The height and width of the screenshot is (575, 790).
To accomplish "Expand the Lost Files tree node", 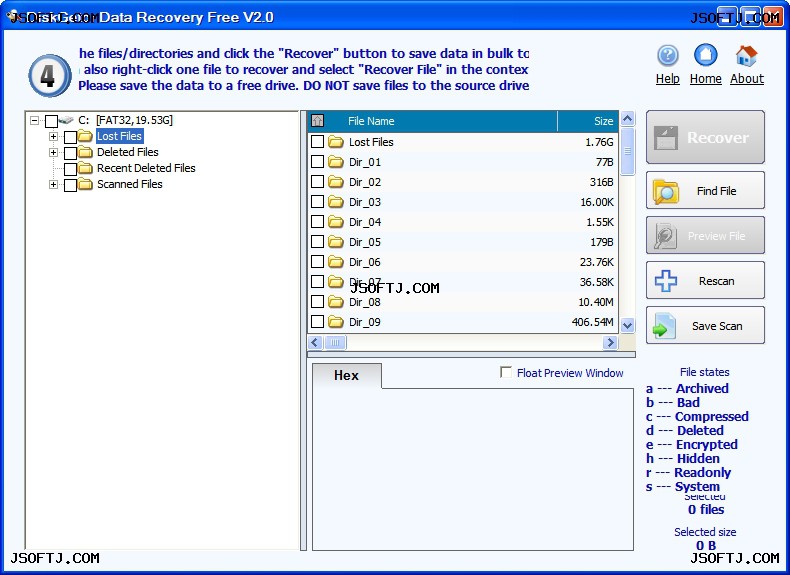I will pyautogui.click(x=53, y=137).
